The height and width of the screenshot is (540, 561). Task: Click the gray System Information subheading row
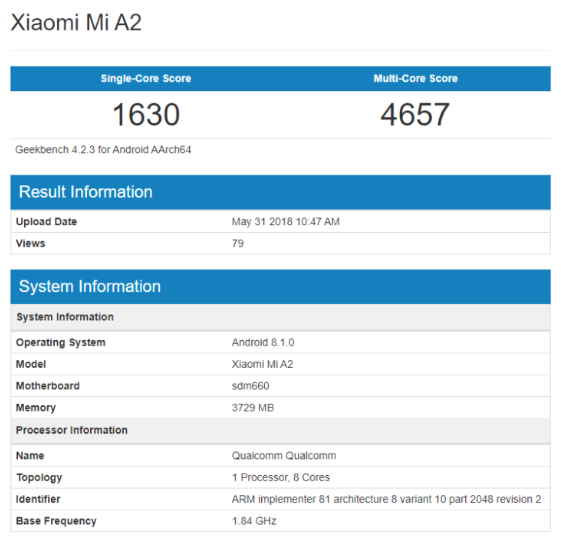coord(280,317)
